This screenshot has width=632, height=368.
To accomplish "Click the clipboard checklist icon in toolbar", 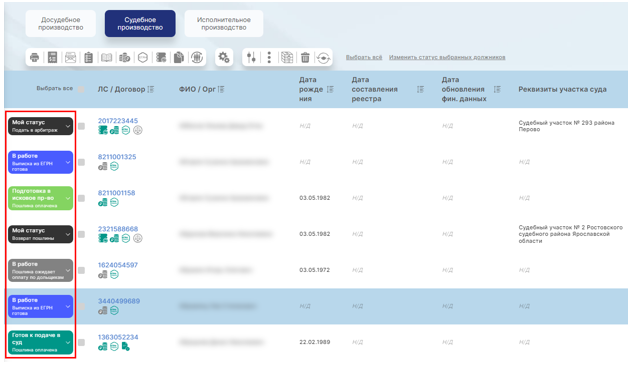I will (x=89, y=58).
